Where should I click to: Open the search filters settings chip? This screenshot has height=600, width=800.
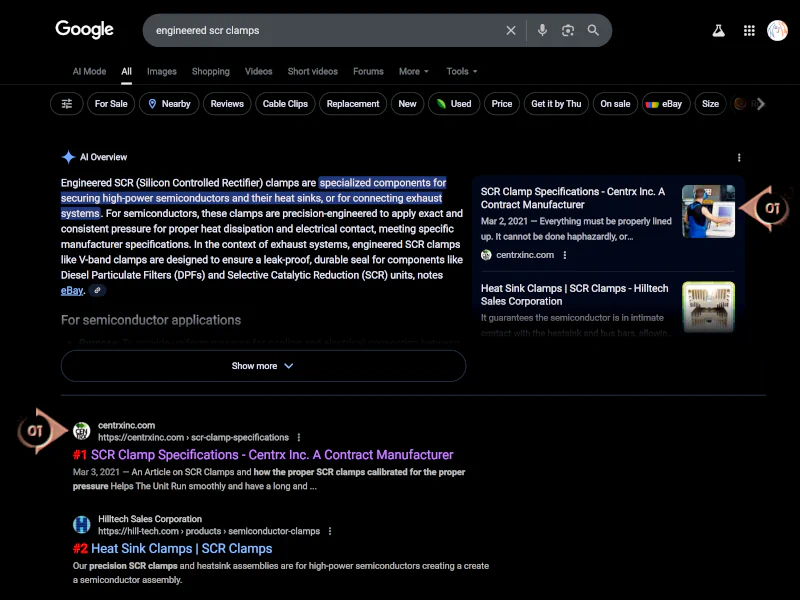[x=67, y=104]
